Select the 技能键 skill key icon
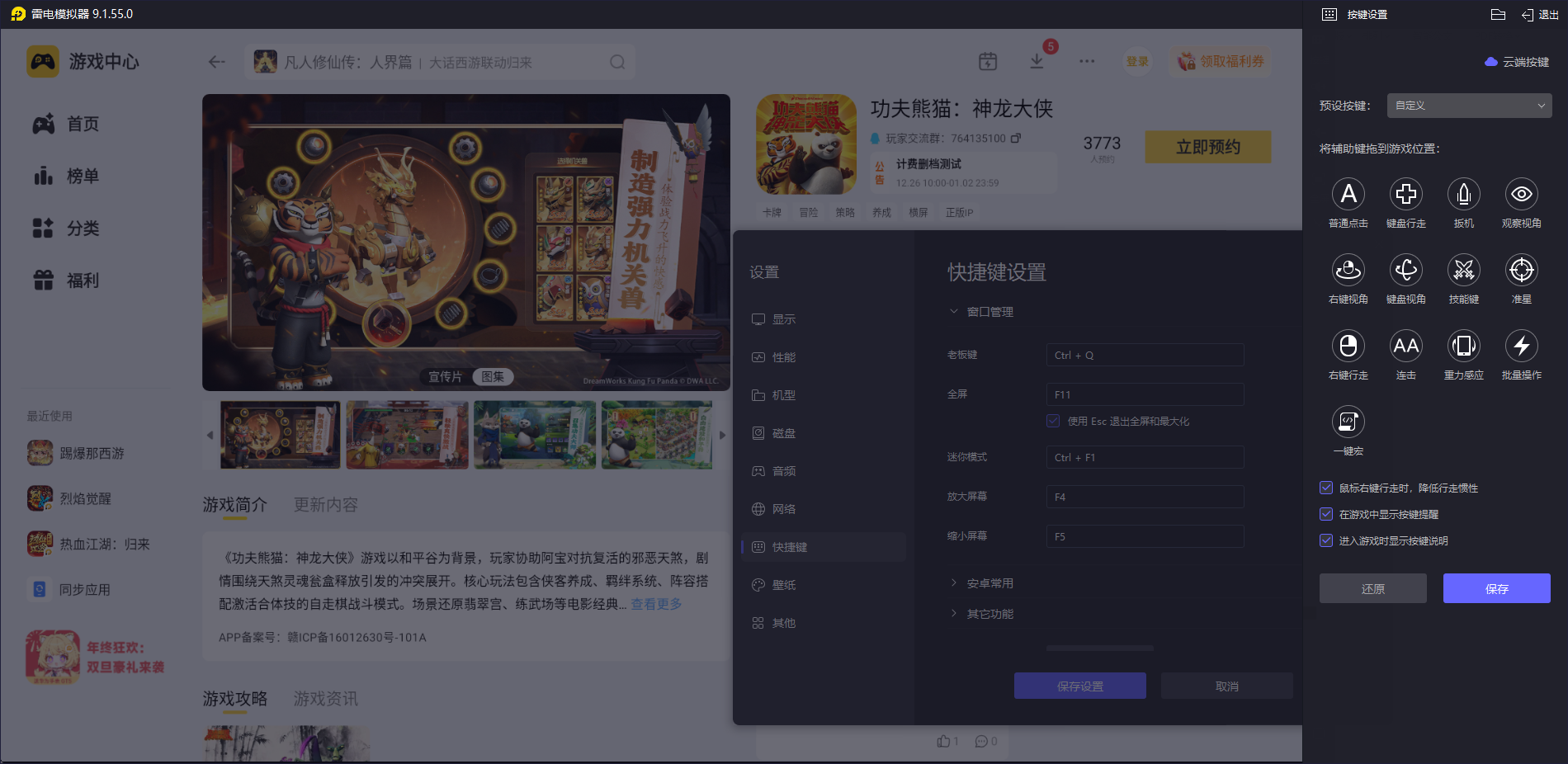This screenshot has width=1568, height=764. [1463, 270]
